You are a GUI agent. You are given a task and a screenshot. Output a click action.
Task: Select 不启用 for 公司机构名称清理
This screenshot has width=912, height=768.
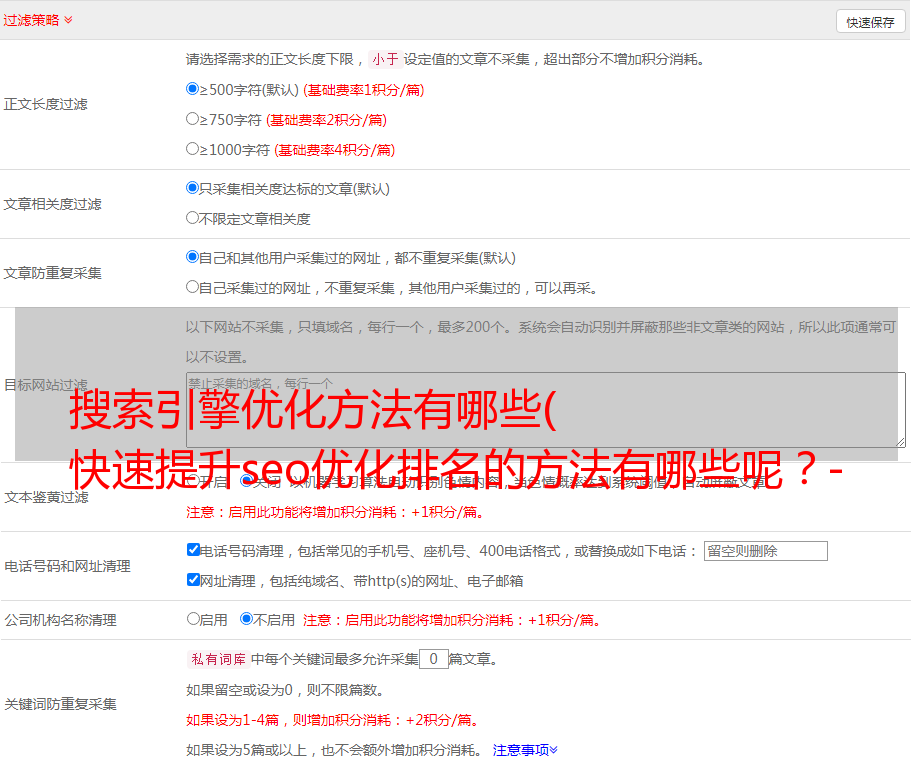click(246, 618)
